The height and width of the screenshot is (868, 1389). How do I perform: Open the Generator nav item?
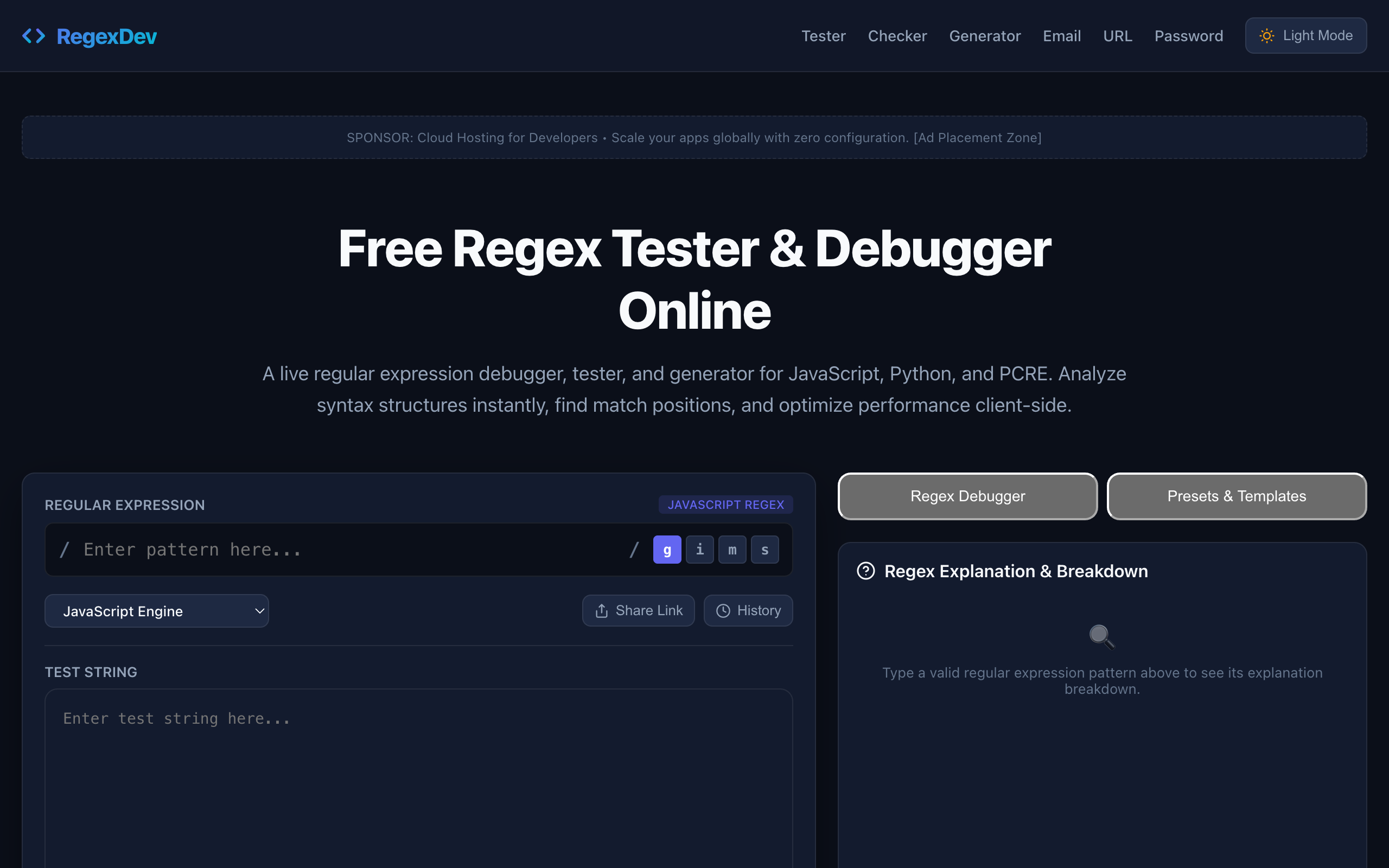point(985,36)
